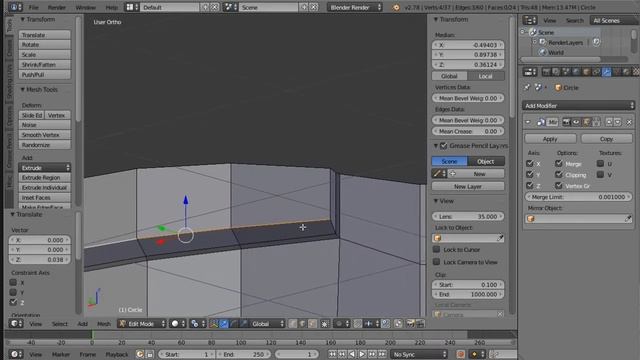This screenshot has width=640, height=360.
Task: Collapse the Mesh Tools panel
Action: 23,89
